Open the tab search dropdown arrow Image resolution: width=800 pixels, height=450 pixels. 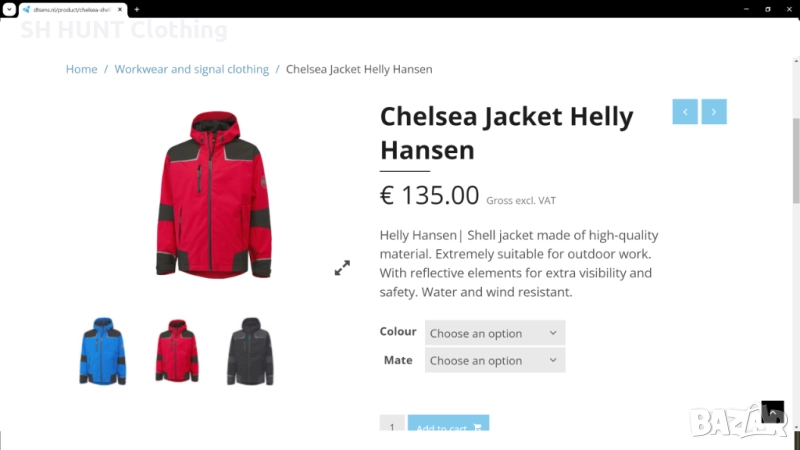8,9
